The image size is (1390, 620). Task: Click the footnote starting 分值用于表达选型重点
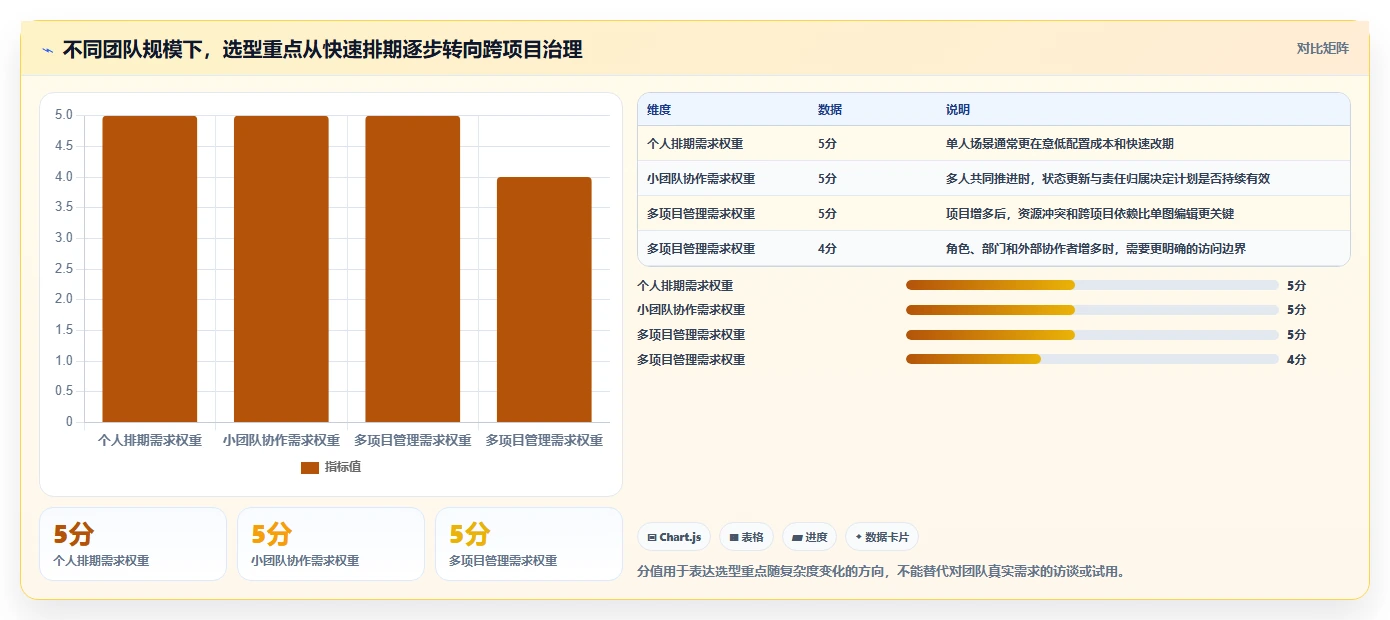883,572
